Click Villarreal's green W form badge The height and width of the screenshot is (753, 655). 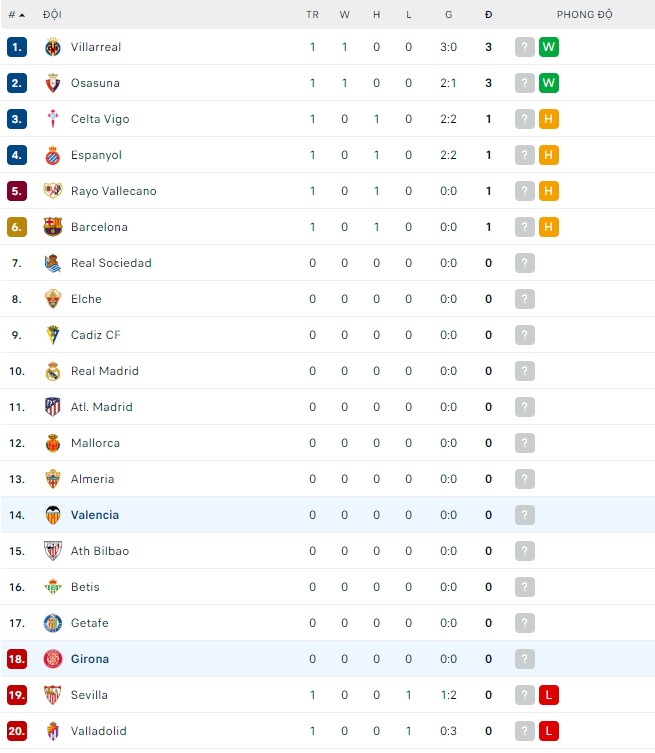tap(548, 47)
